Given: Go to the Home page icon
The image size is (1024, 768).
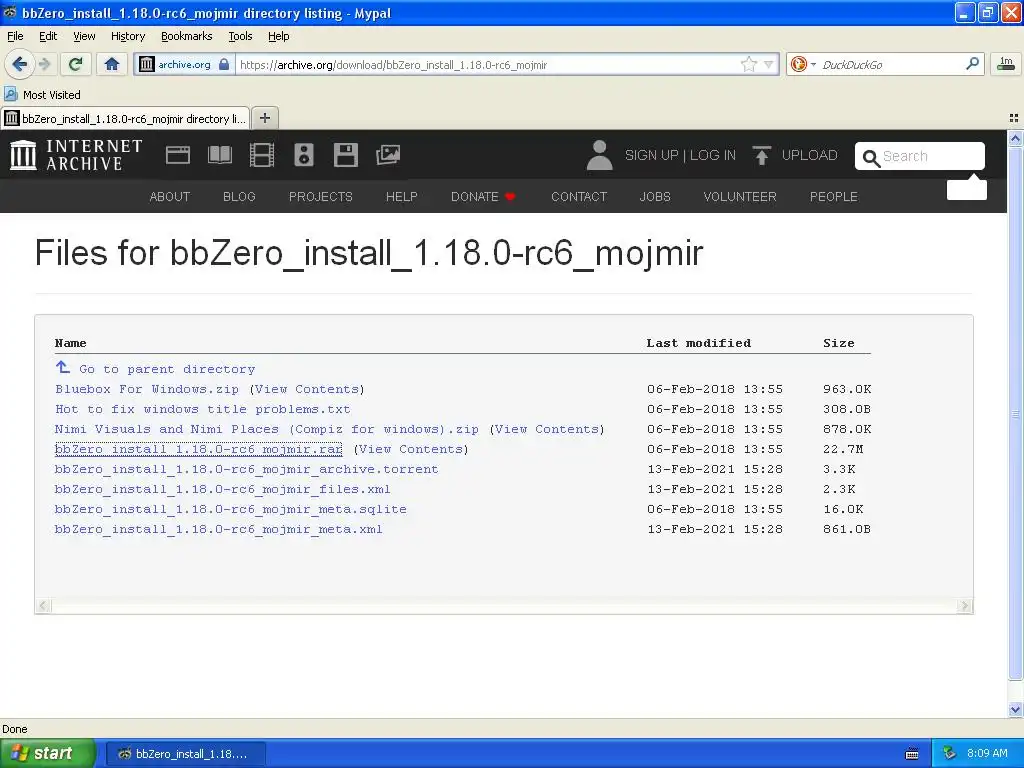Looking at the screenshot, I should tap(112, 64).
